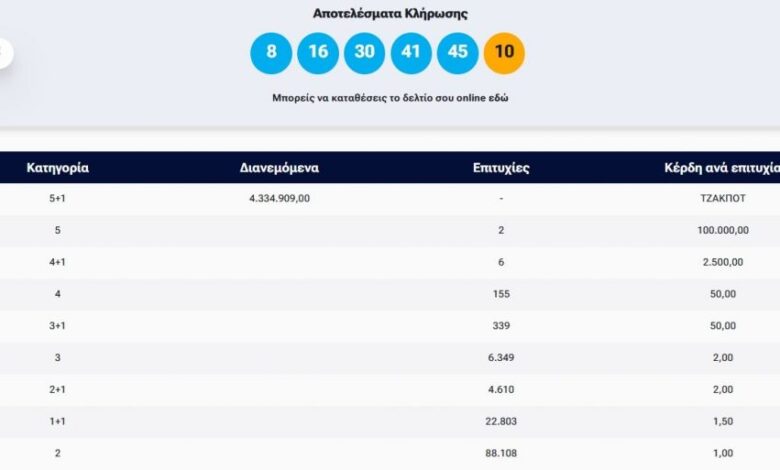Click the blue ball number 41
Screen dimensions: 780x470
pos(411,52)
